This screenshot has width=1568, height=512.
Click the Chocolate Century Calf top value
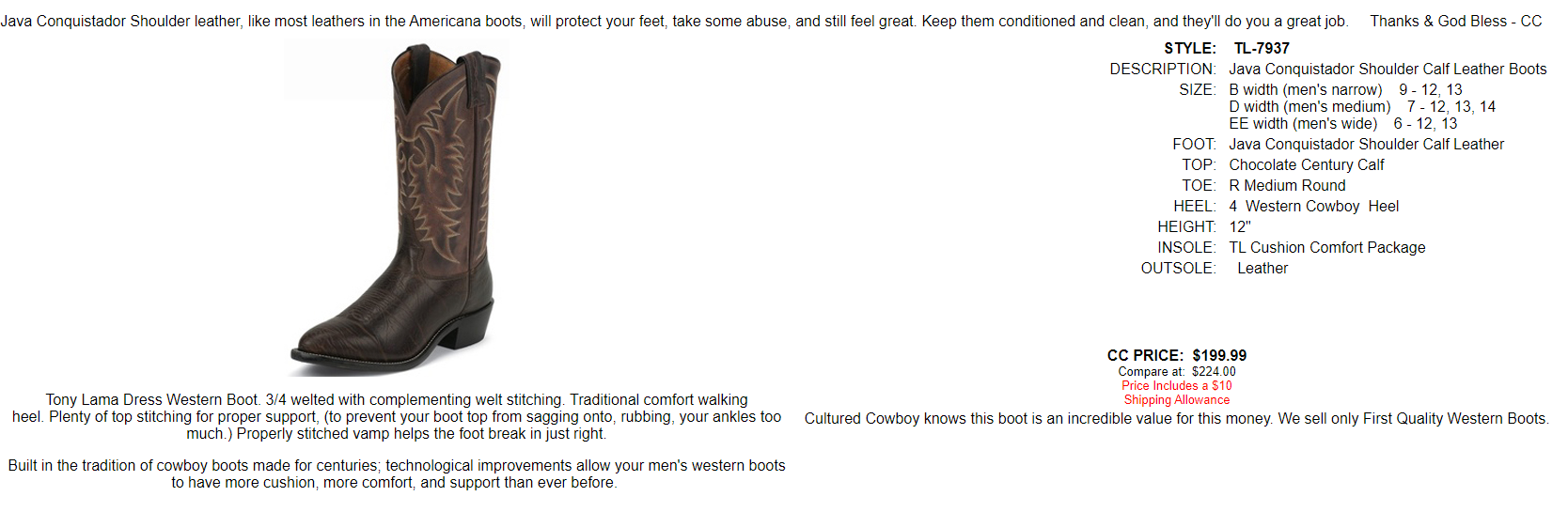1307,165
